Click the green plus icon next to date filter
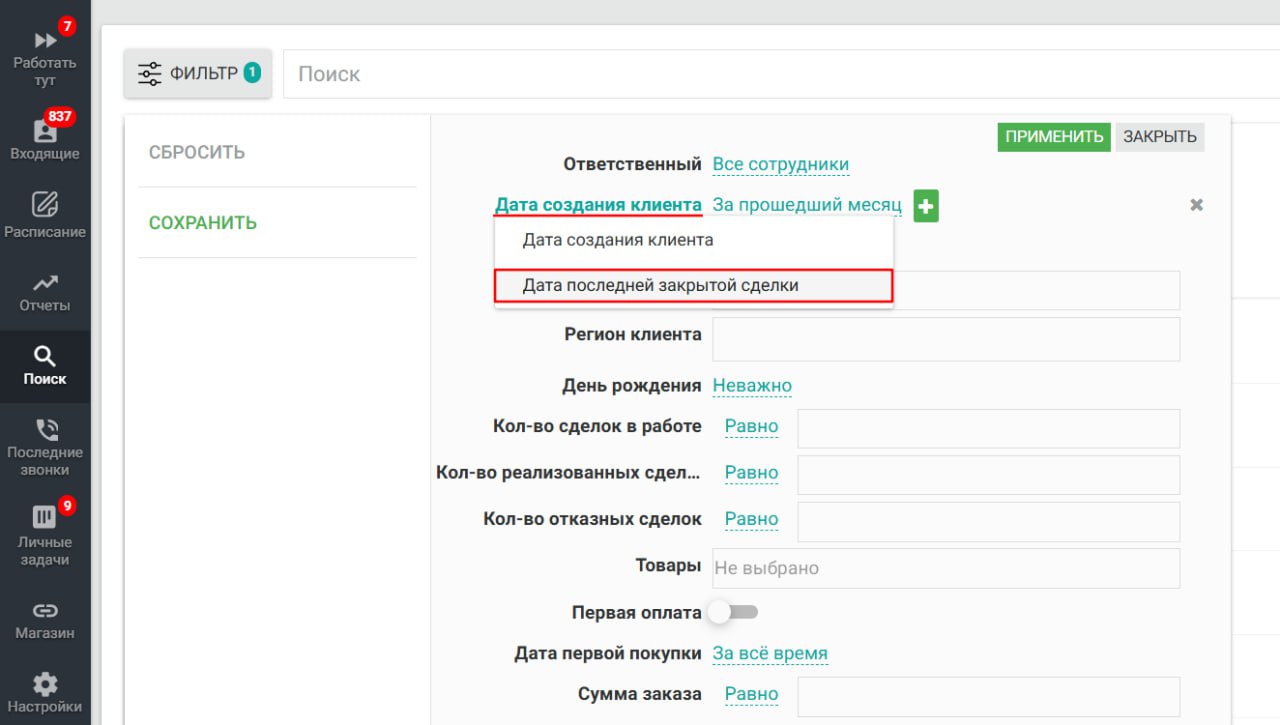Viewport: 1280px width, 725px height. pyautogui.click(x=926, y=206)
